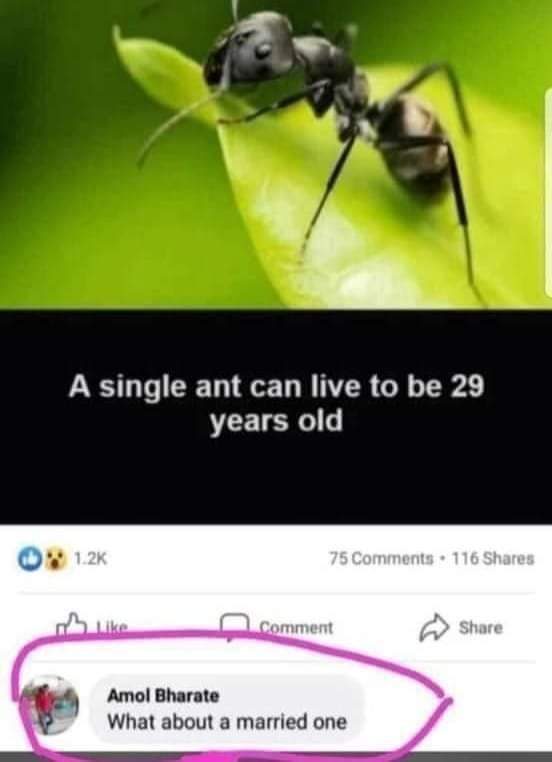
Task: Tap the Comment speech bubble icon
Action: coord(235,627)
